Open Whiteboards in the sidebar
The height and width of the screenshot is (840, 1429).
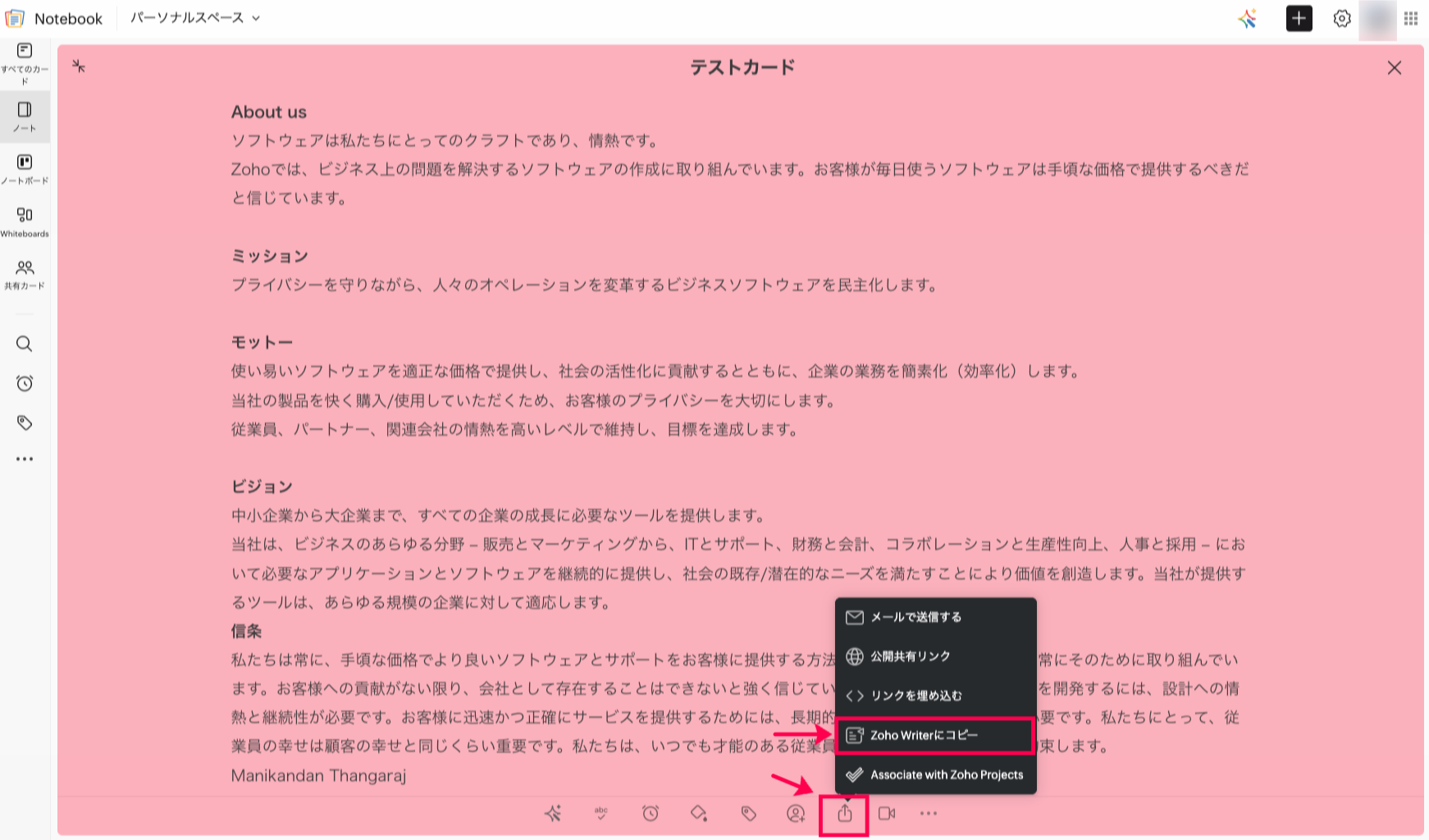click(25, 221)
